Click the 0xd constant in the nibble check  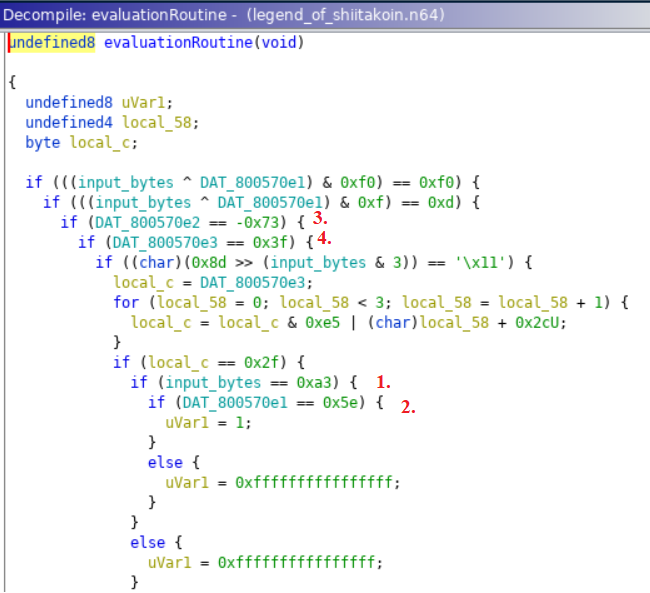(x=441, y=202)
